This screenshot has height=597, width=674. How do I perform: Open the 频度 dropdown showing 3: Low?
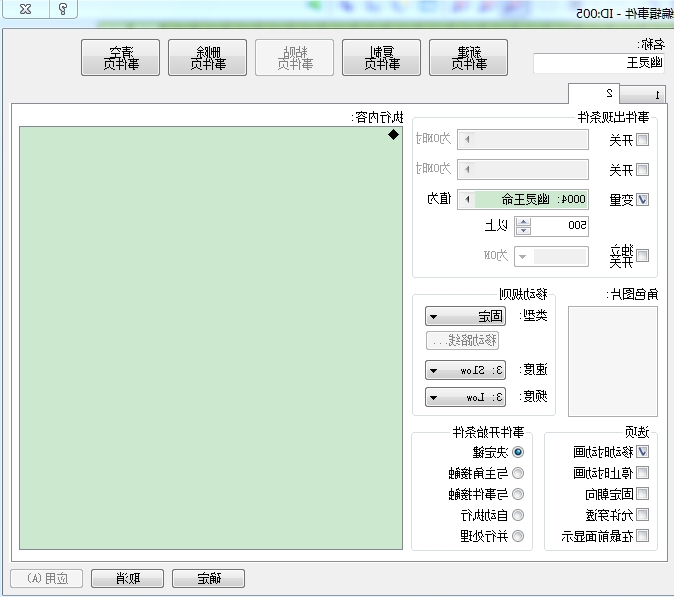tap(466, 397)
